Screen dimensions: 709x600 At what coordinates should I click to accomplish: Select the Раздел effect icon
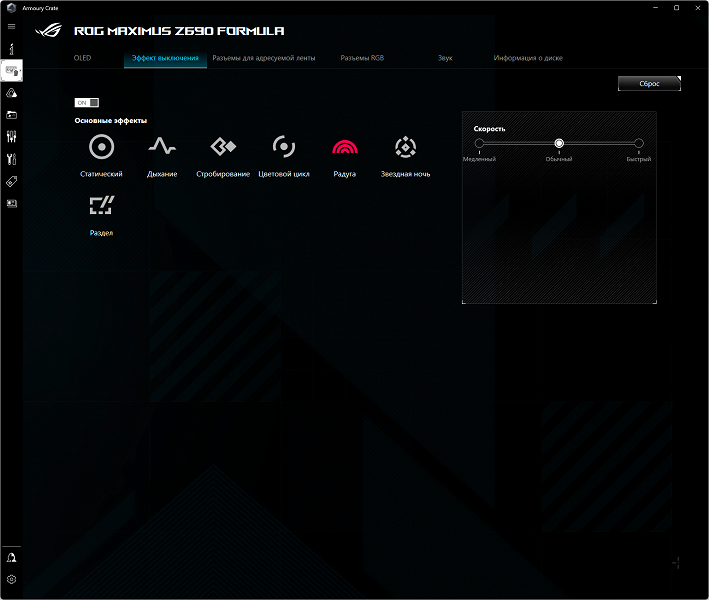click(x=101, y=205)
